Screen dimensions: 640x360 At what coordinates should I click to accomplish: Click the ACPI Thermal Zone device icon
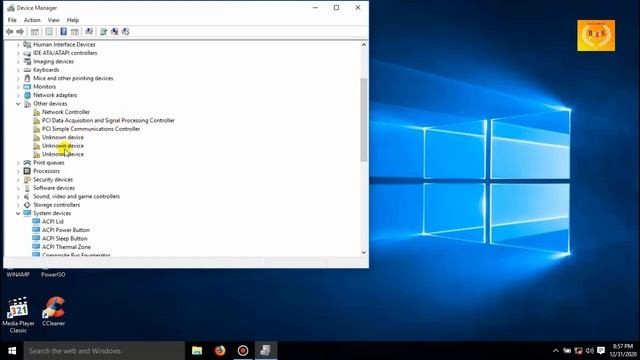point(36,247)
